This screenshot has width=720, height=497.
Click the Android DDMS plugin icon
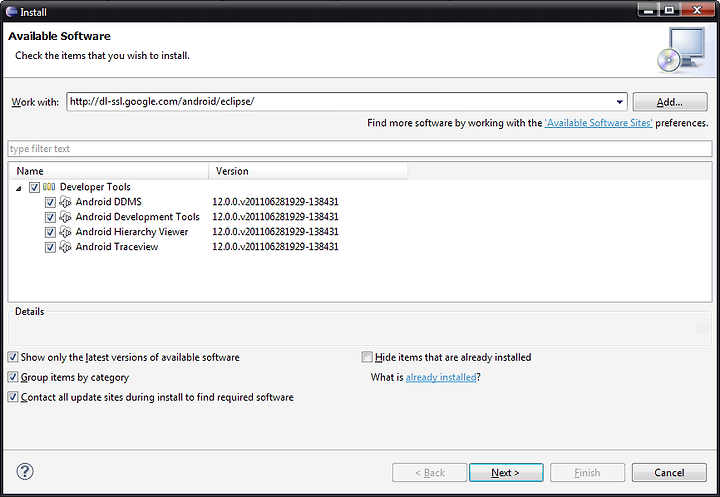65,202
